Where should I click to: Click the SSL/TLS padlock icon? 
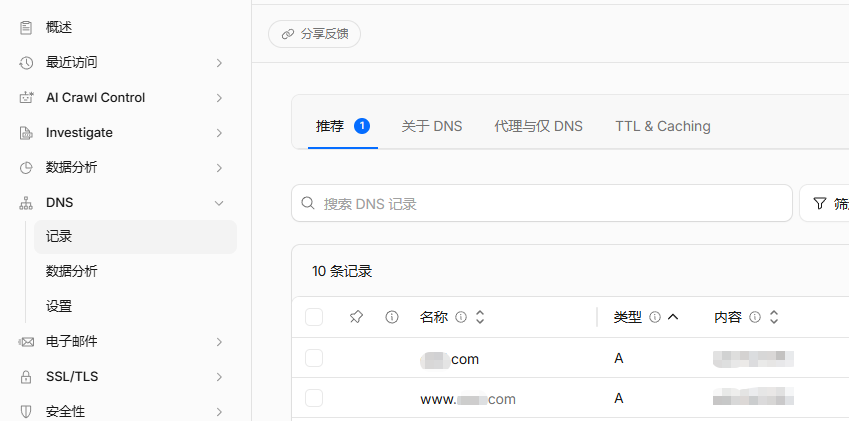[26, 377]
